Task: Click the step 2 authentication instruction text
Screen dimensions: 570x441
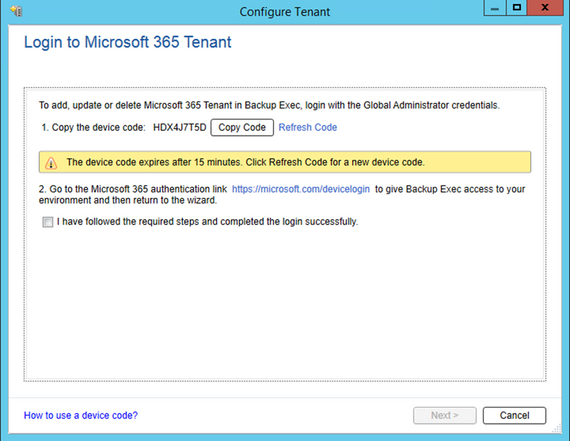Action: (282, 195)
